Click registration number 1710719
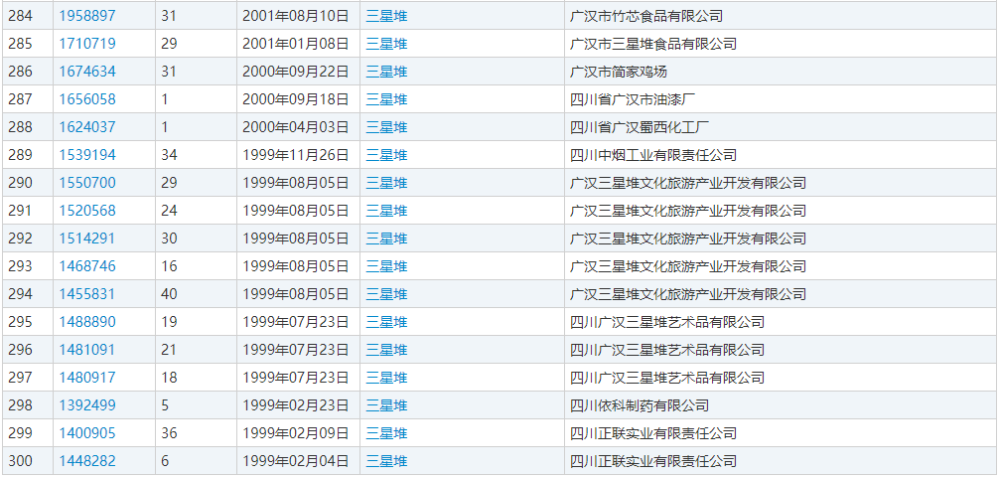This screenshot has width=1000, height=477. (x=87, y=44)
